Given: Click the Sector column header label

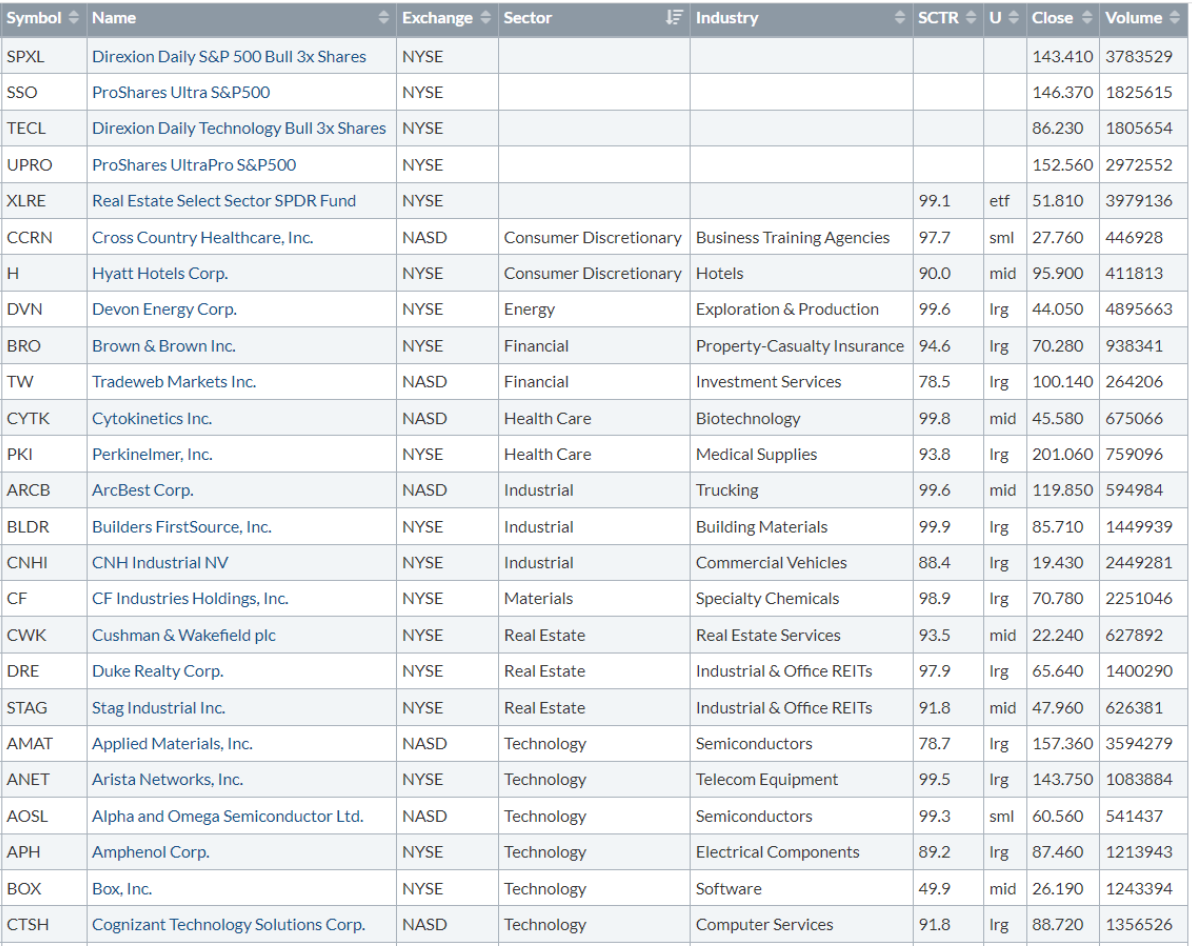Looking at the screenshot, I should tap(528, 17).
